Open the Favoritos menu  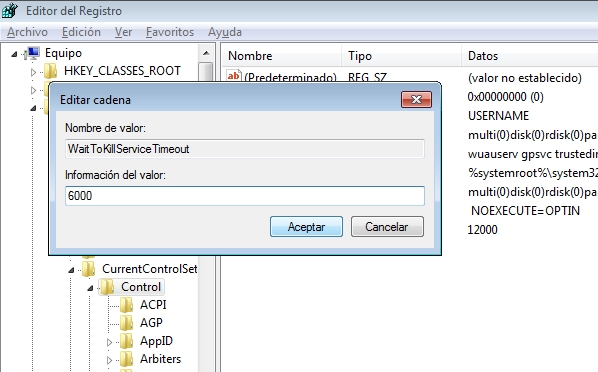(x=170, y=32)
